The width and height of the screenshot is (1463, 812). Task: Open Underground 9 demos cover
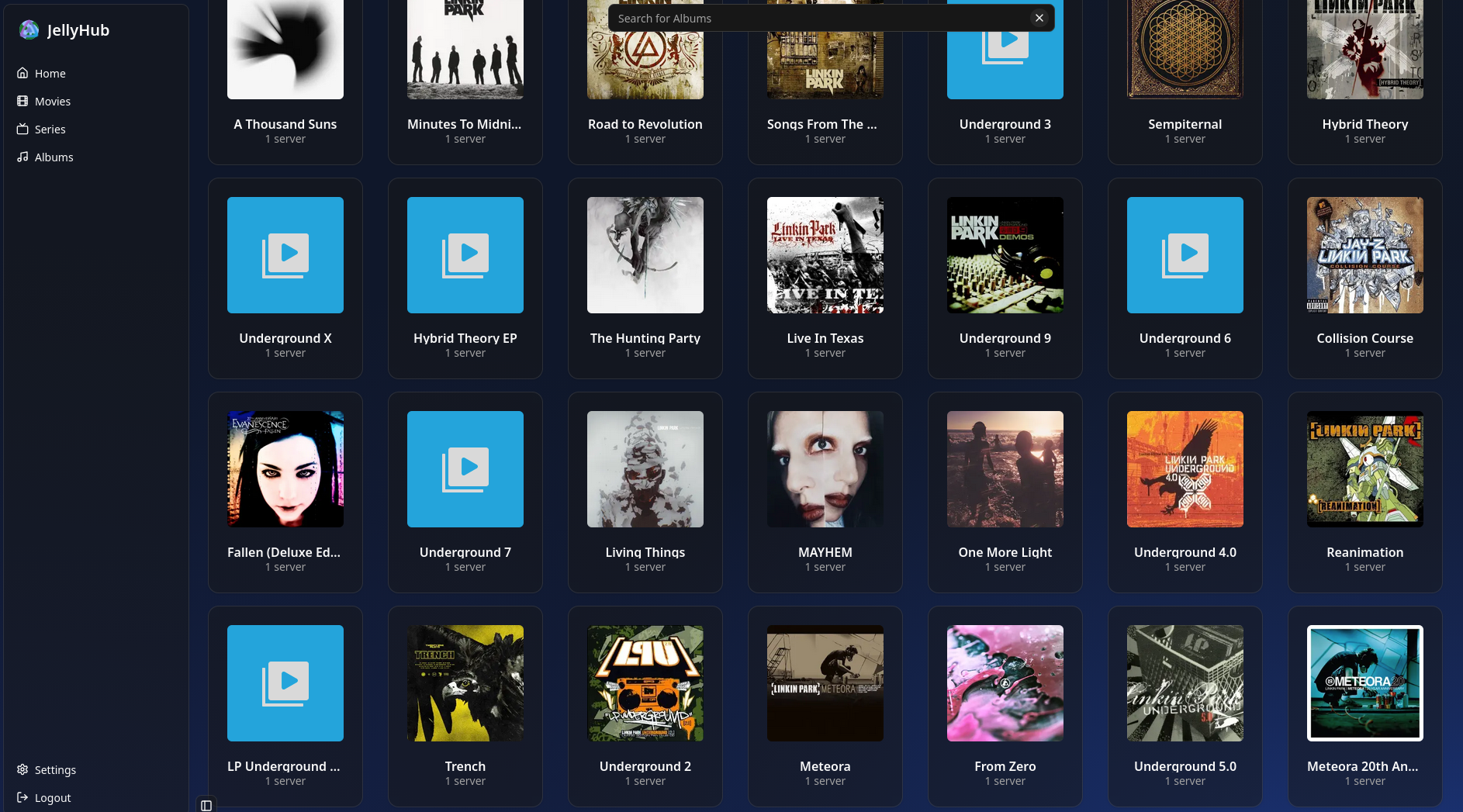point(1005,255)
